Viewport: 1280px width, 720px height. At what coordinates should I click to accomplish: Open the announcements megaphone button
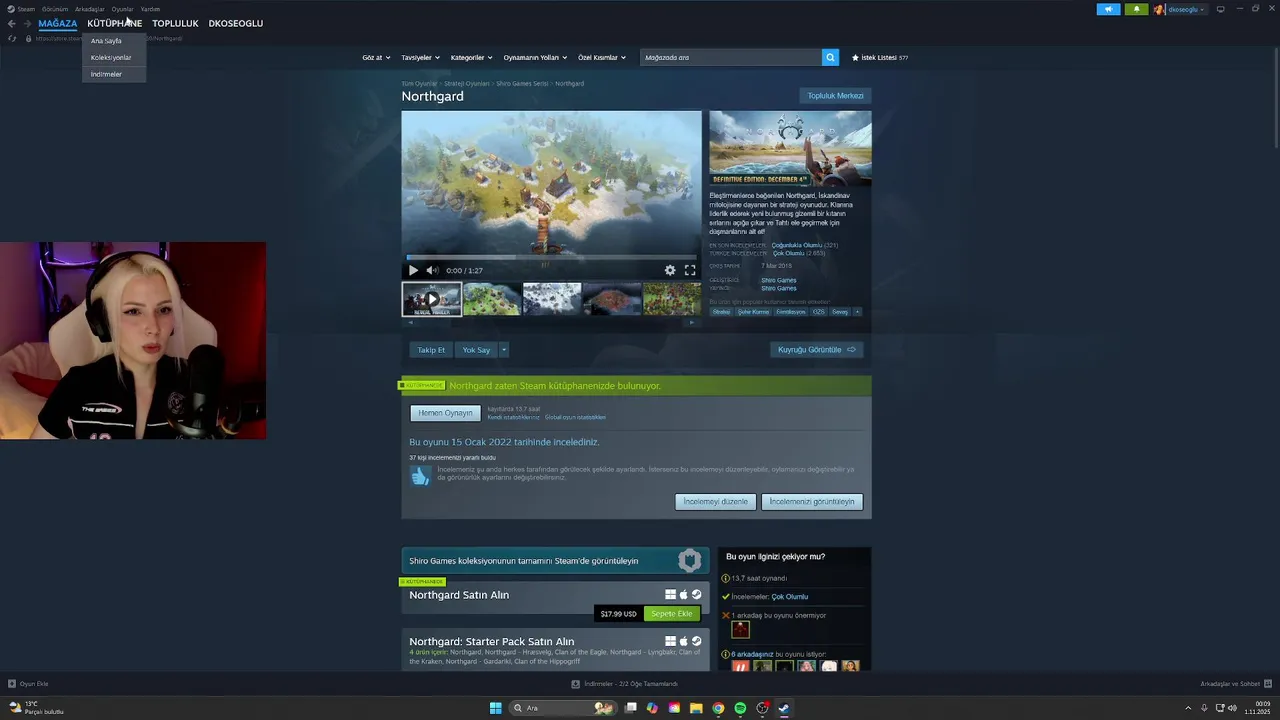[x=1108, y=9]
